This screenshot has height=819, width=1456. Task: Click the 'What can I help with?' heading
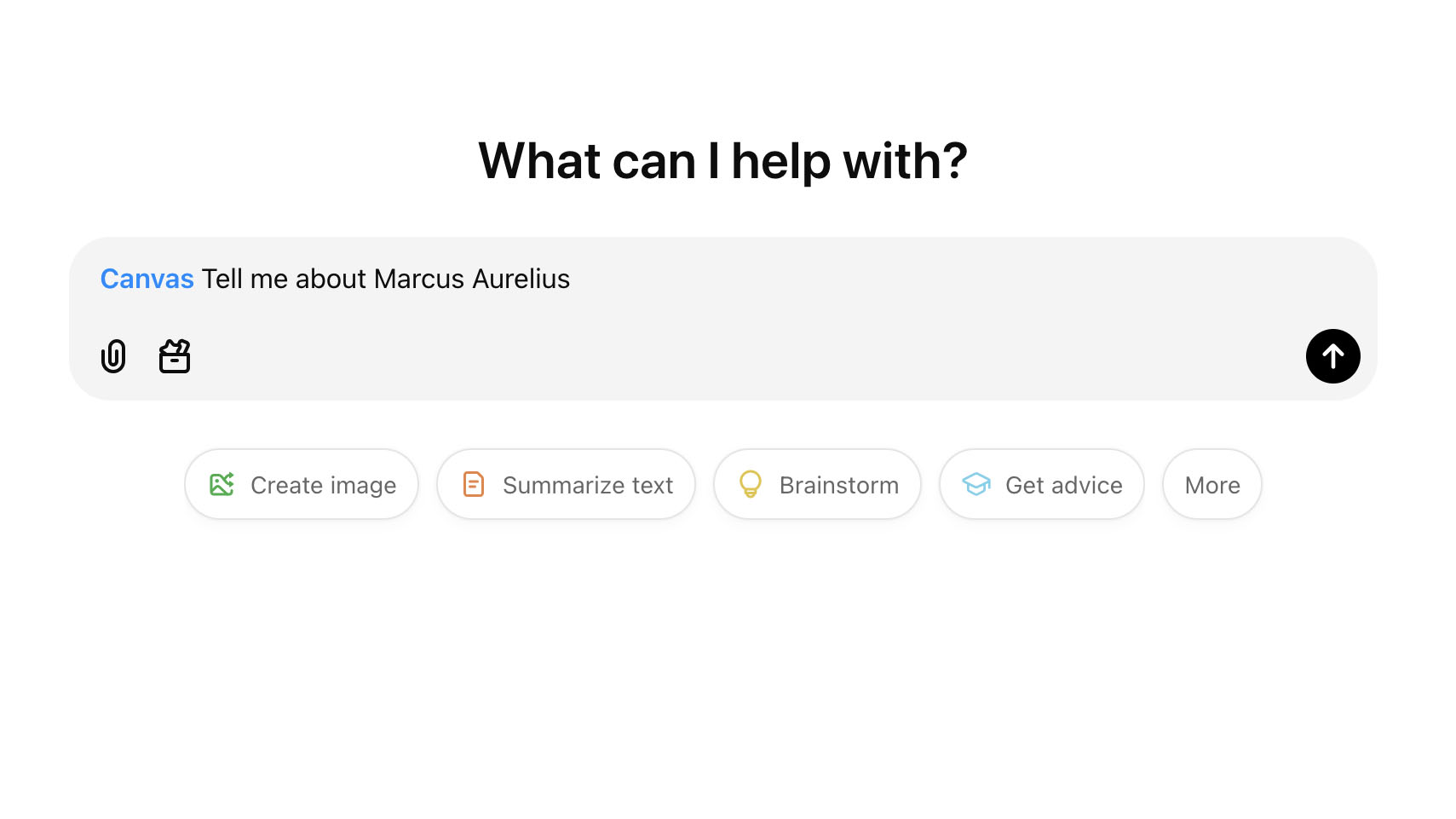722,161
